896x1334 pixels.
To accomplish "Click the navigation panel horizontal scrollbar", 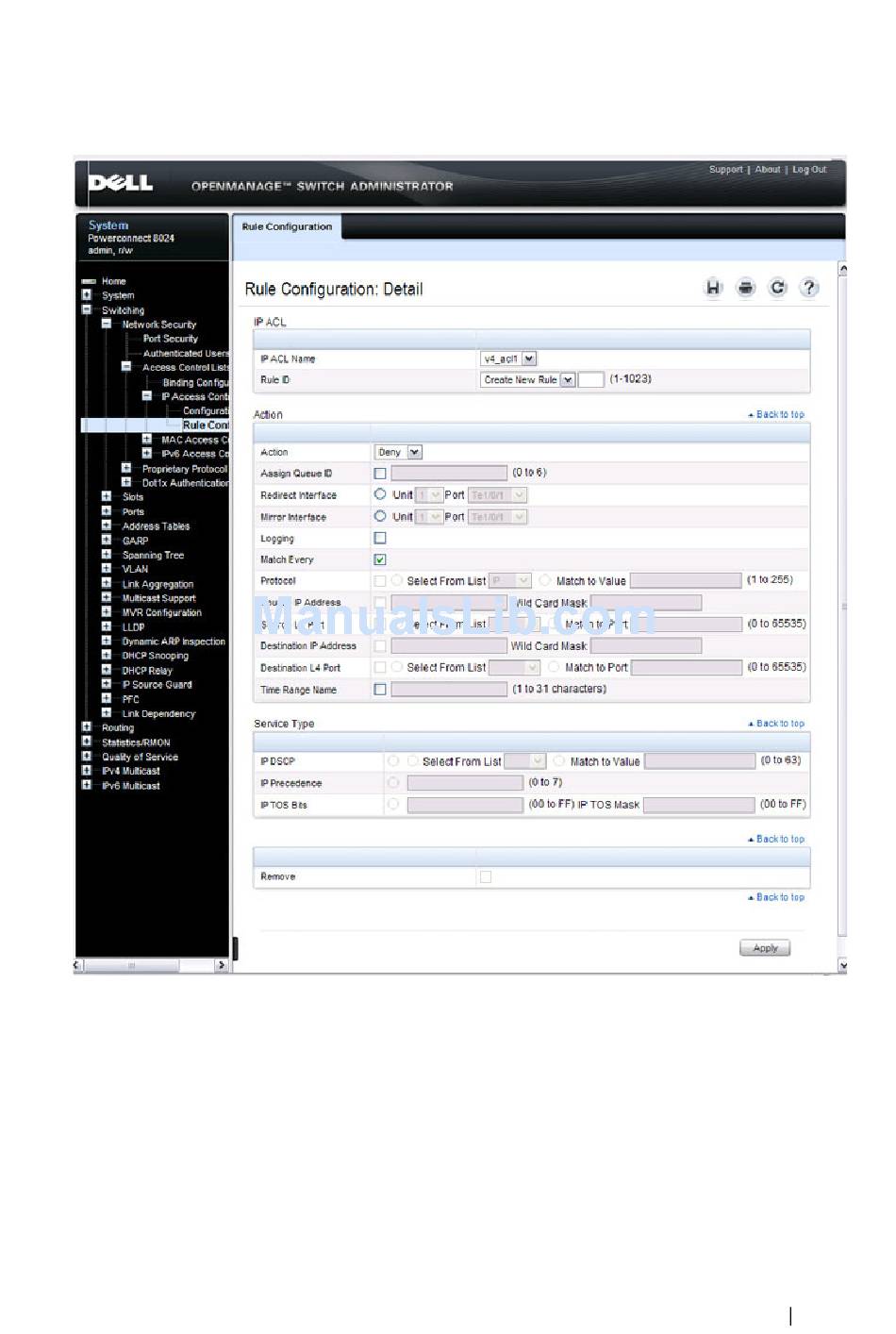I will [151, 965].
